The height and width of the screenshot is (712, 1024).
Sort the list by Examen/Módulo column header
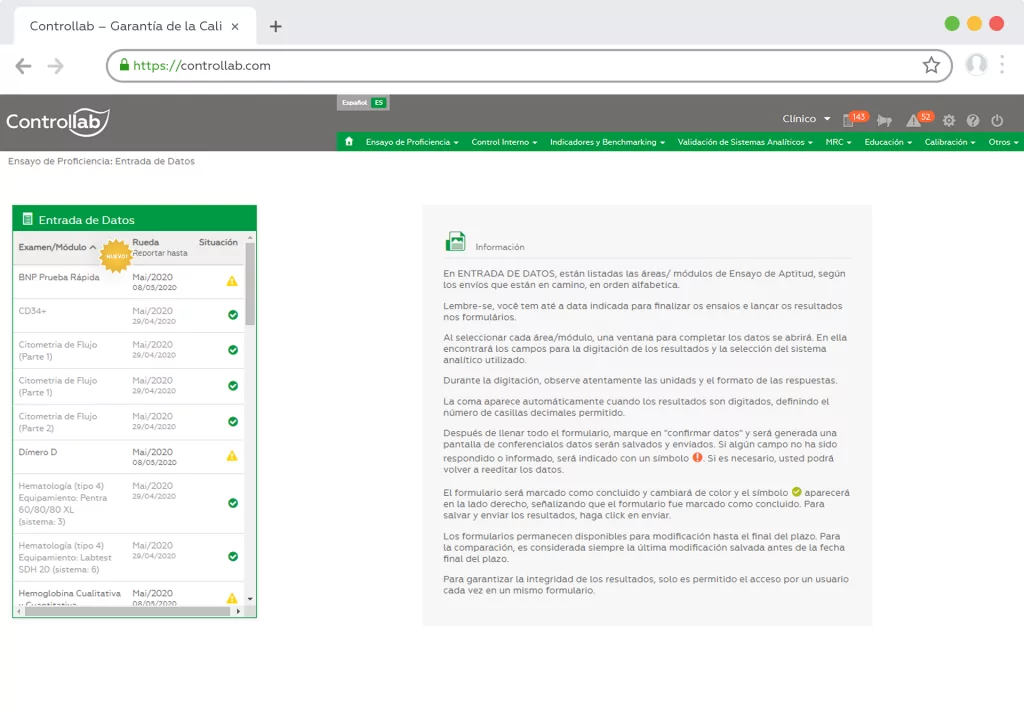coord(57,247)
